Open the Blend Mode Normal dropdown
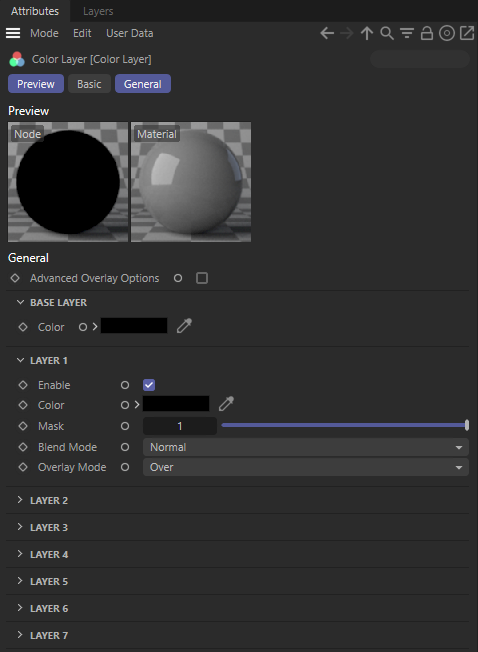This screenshot has width=478, height=652. pyautogui.click(x=306, y=447)
